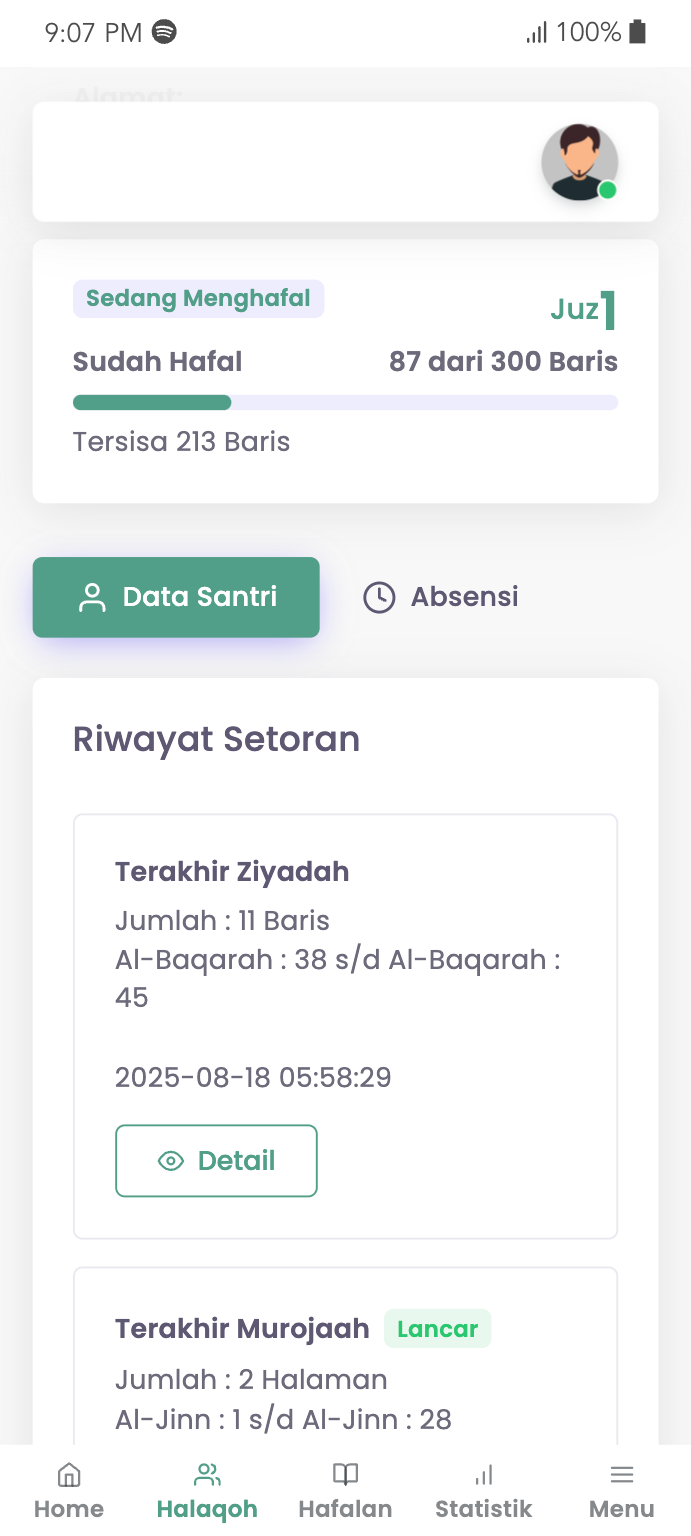
Task: Open the Juz 1 selector
Action: click(x=583, y=309)
